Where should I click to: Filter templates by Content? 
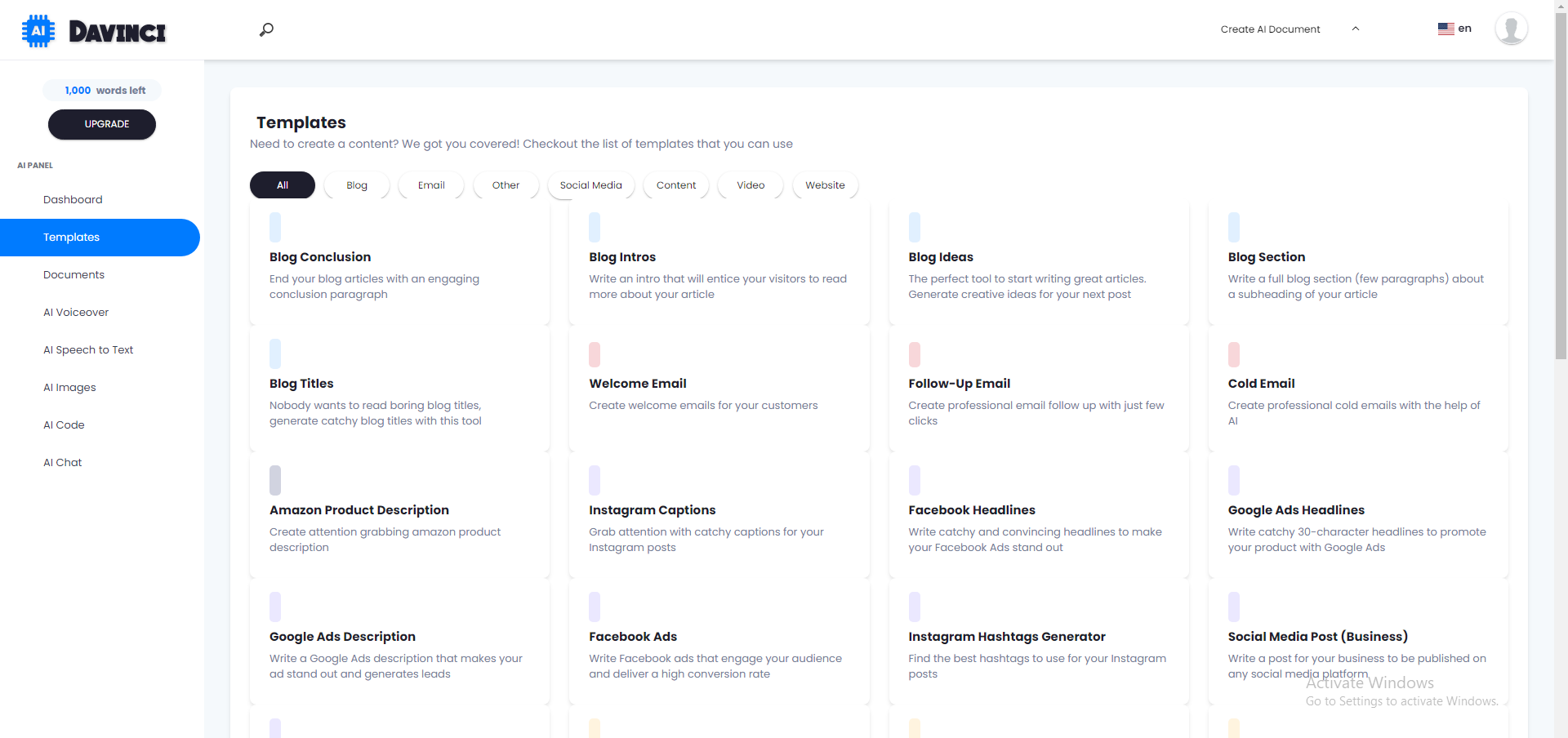click(x=676, y=185)
